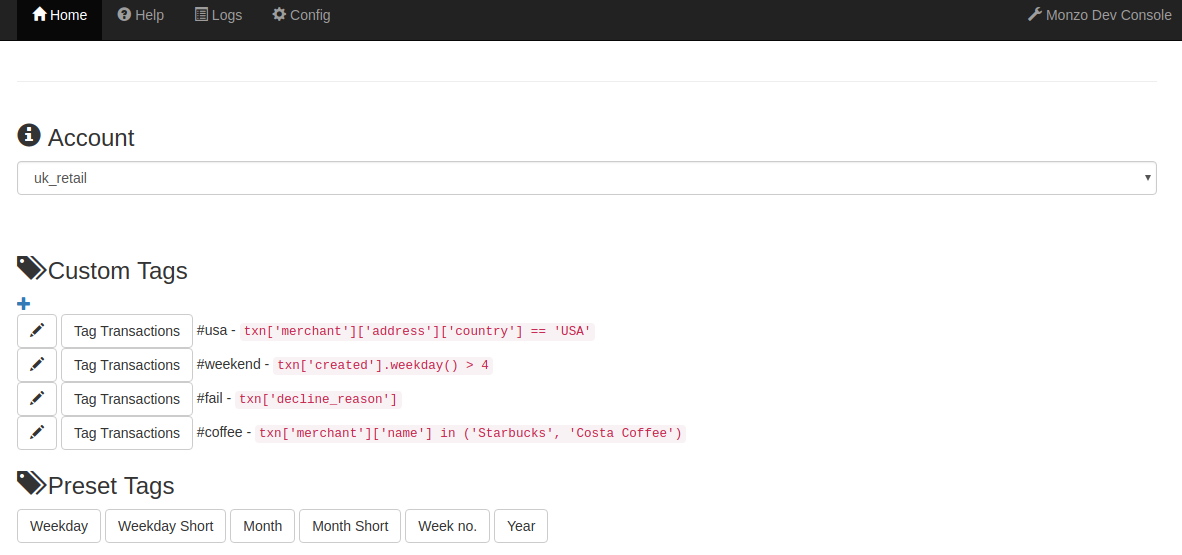
Task: Pick the Month Short preset tag
Action: tap(350, 526)
